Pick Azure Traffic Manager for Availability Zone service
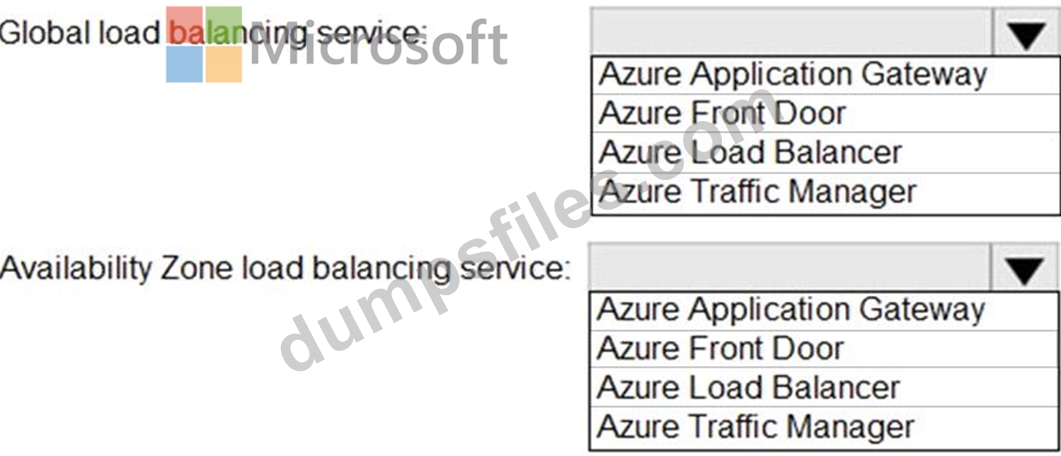Viewport: 1061px width, 456px height. (823, 428)
